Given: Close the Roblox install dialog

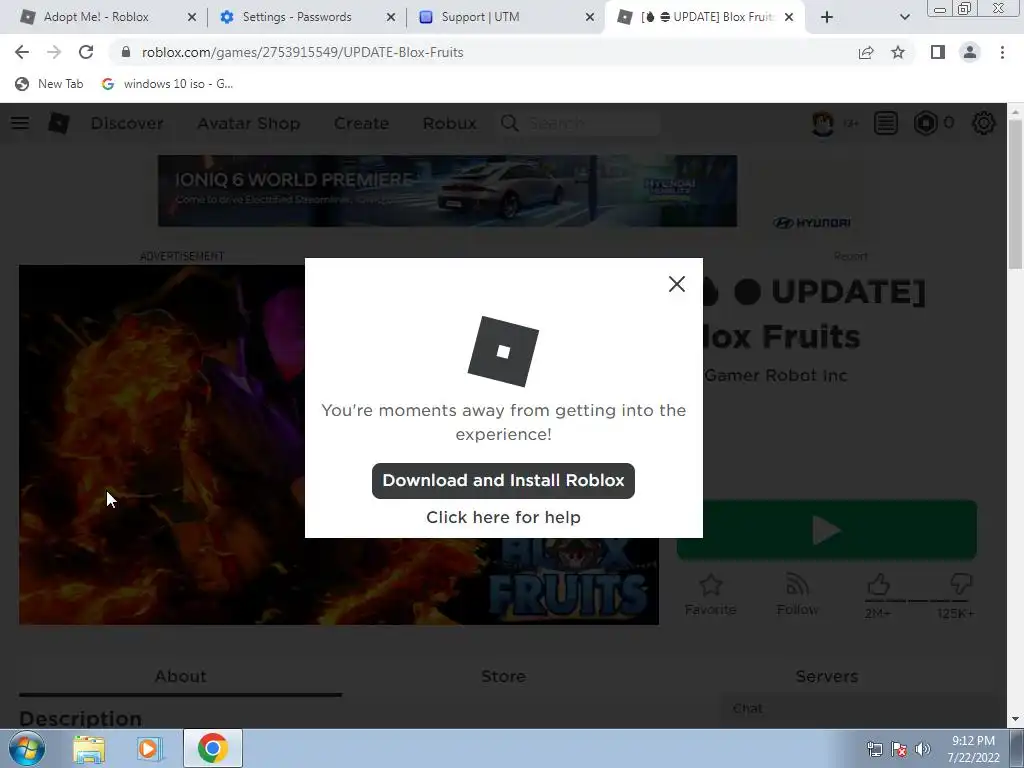Looking at the screenshot, I should coord(677,284).
